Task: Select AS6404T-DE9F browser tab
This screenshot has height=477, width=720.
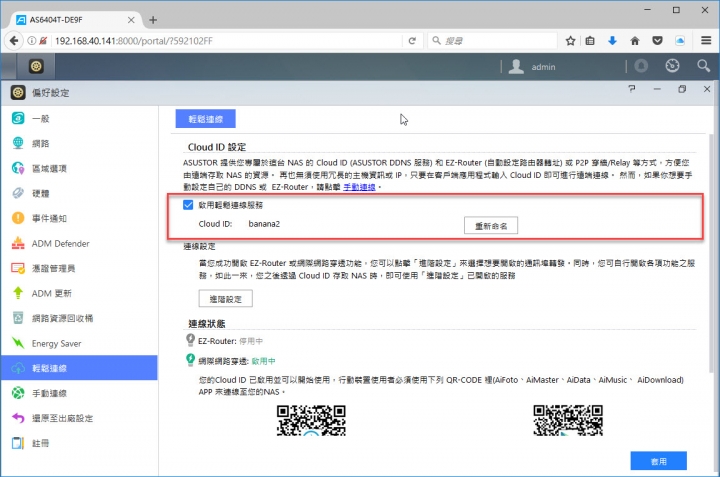Action: (75, 20)
